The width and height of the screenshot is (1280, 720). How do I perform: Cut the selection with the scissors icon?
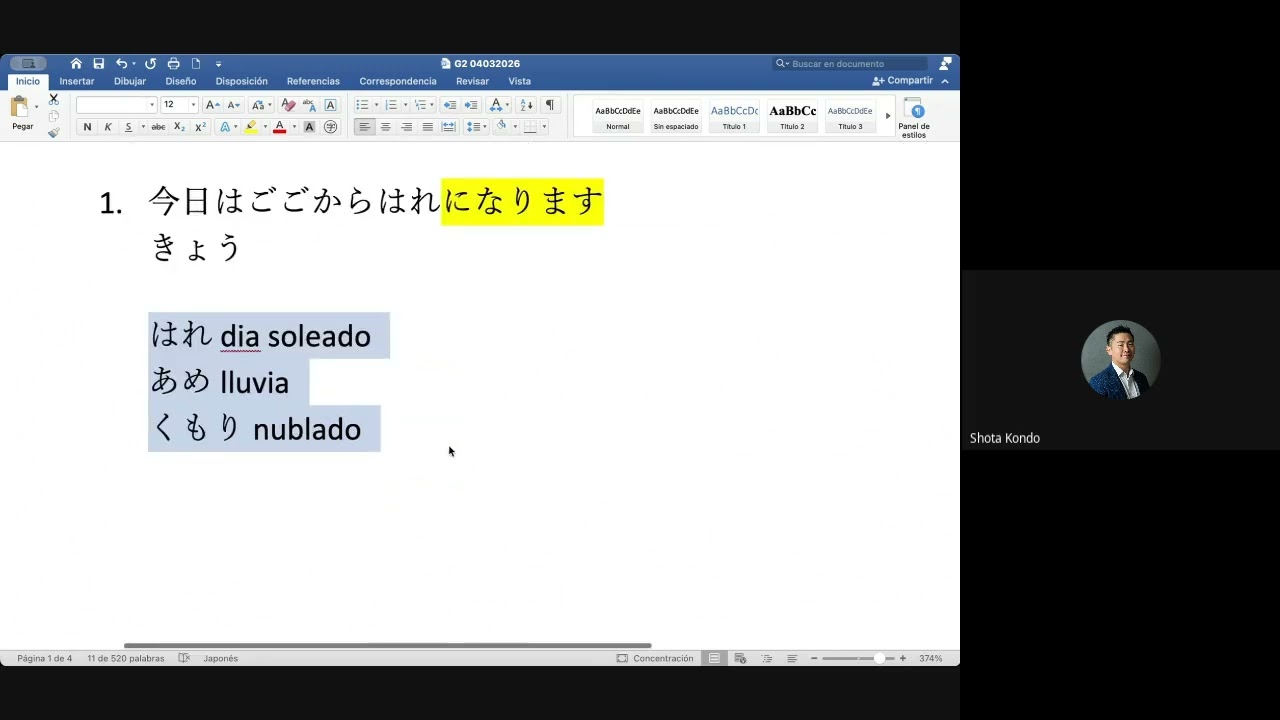[54, 99]
